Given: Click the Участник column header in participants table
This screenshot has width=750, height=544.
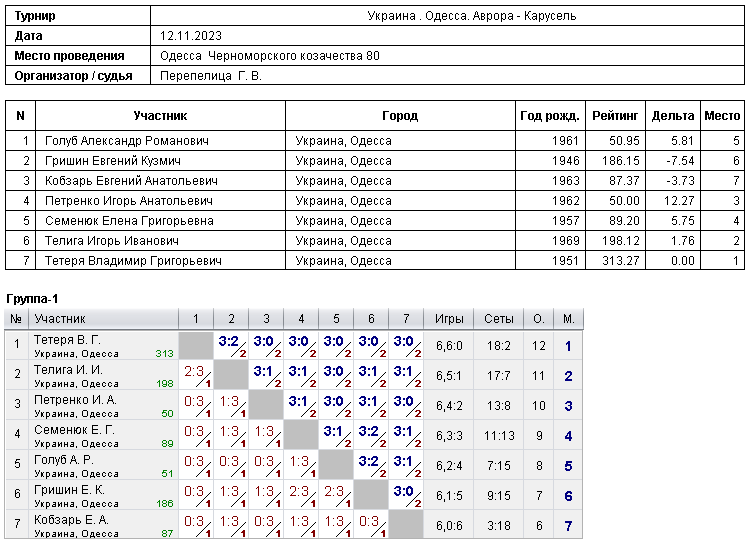Looking at the screenshot, I should 160,115.
